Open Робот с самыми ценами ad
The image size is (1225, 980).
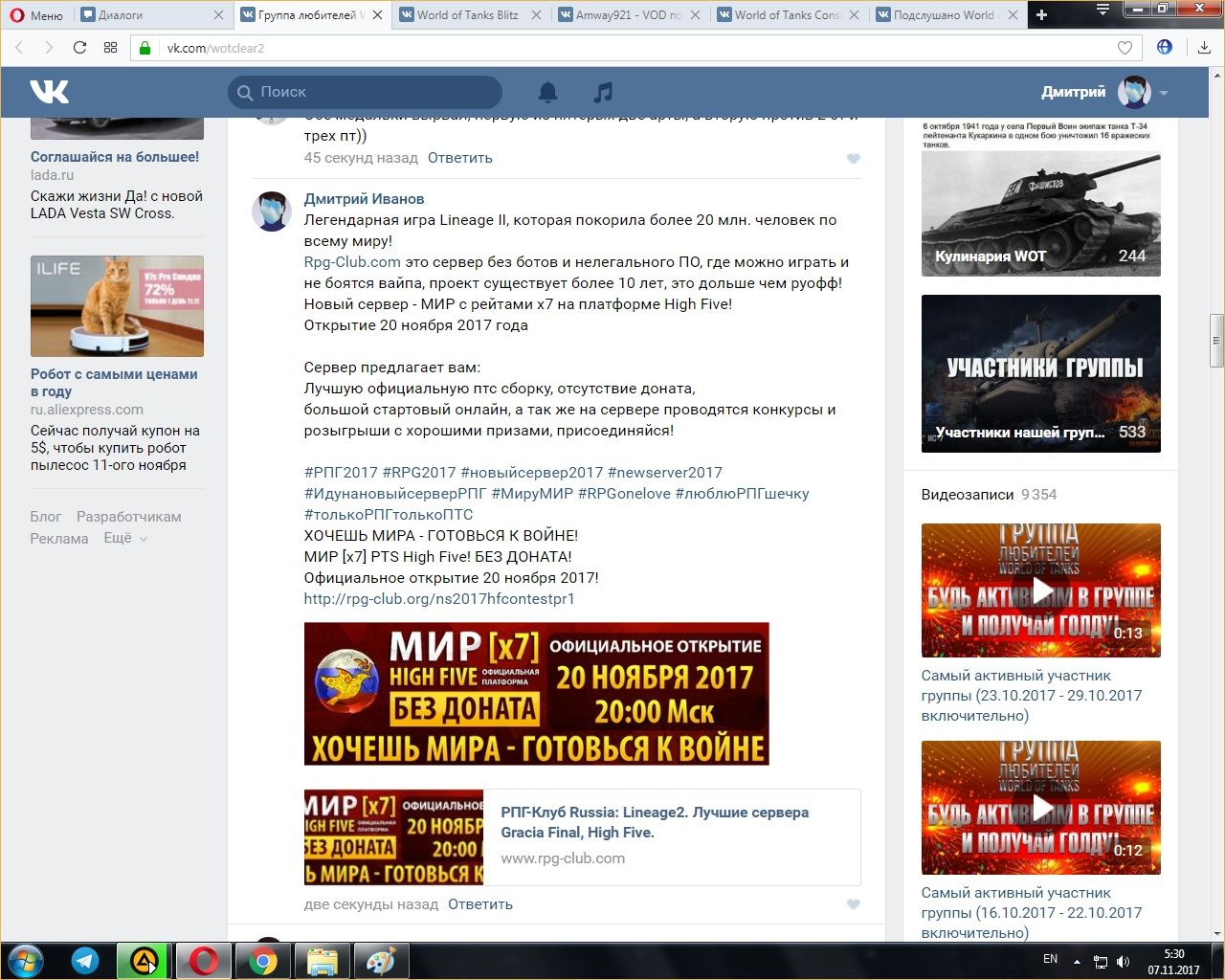114,383
